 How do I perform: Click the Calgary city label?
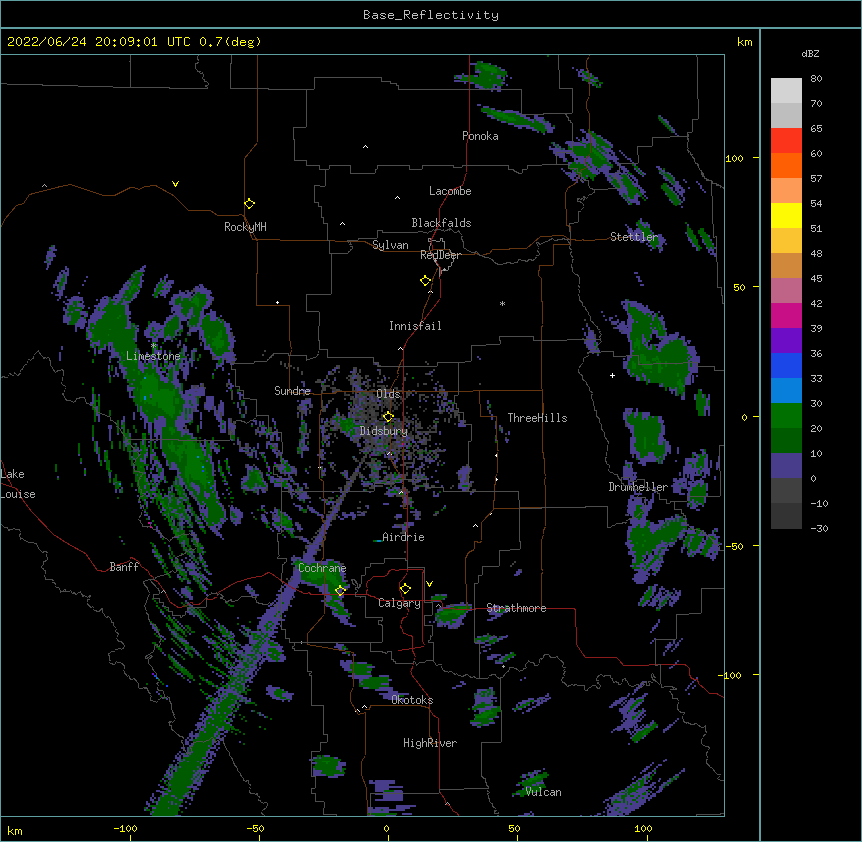399,603
